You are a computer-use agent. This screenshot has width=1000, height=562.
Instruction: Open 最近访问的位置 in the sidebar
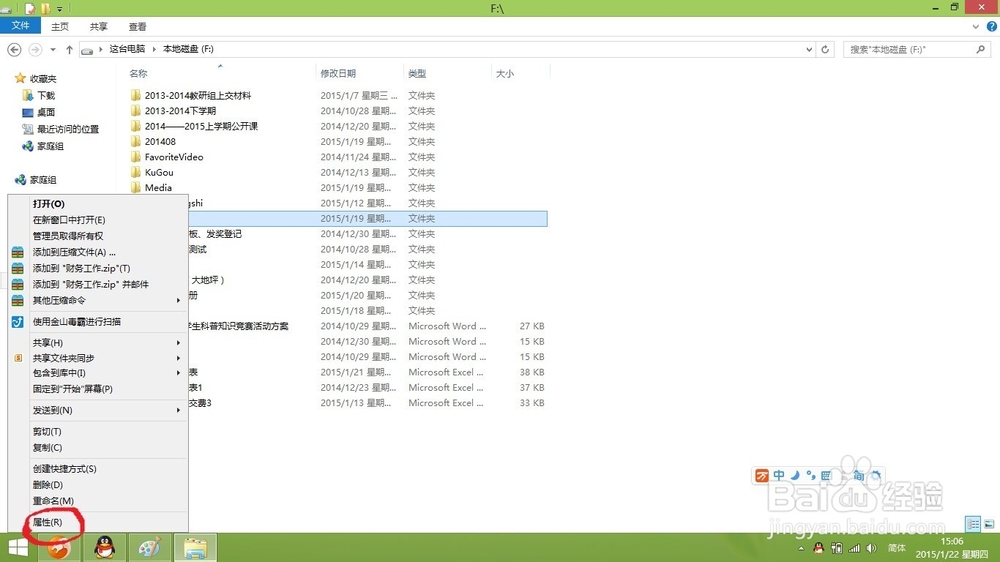point(68,129)
